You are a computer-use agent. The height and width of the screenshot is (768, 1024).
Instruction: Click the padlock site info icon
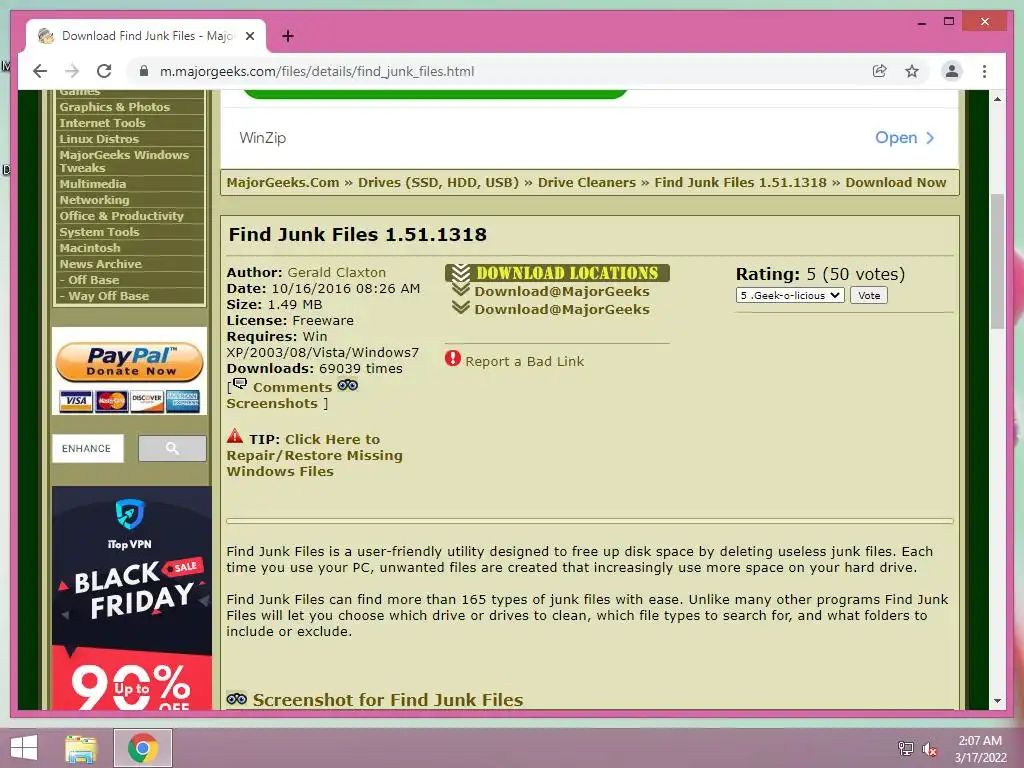tap(144, 71)
